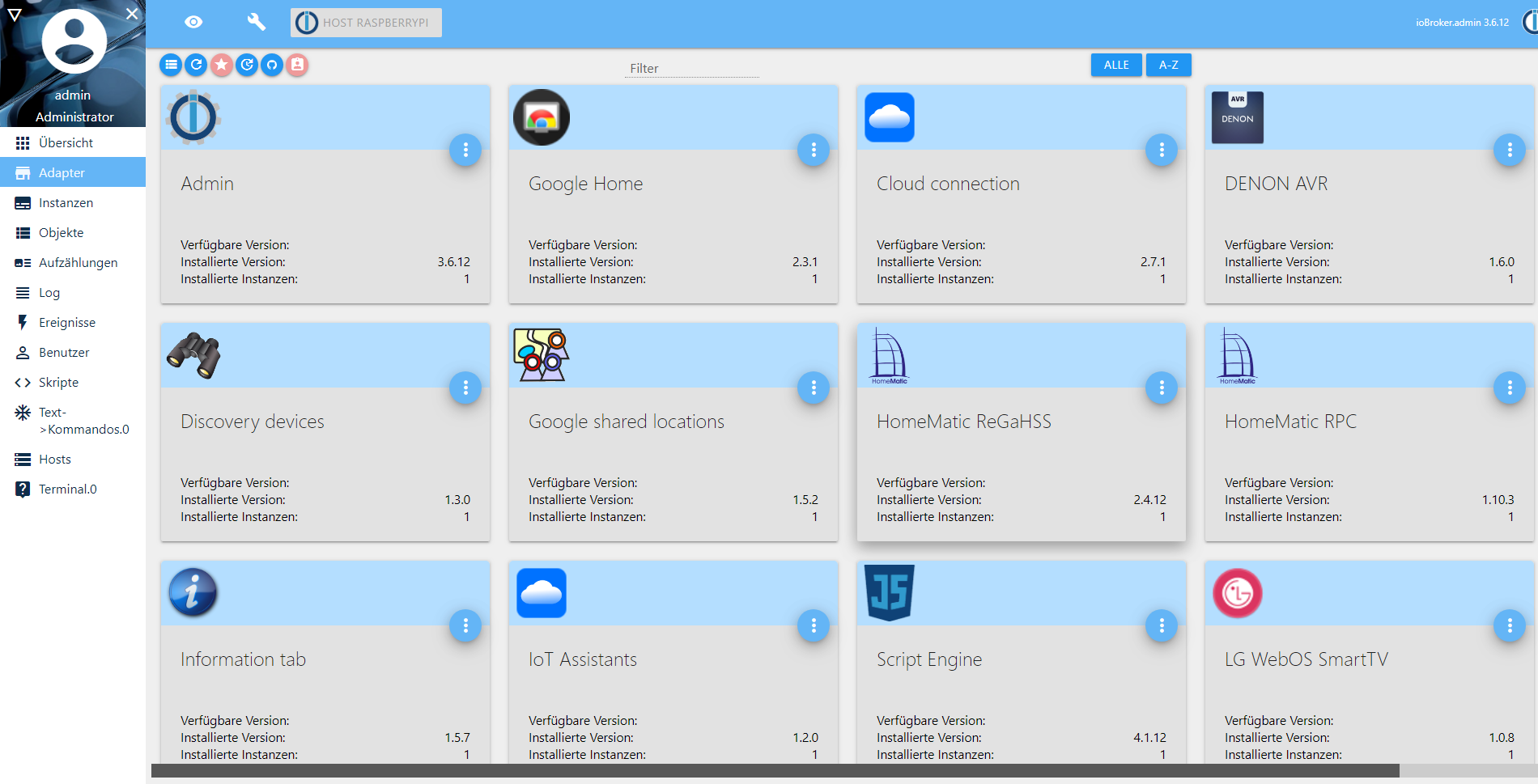The width and height of the screenshot is (1538, 784).
Task: Open Skripte in the sidebar
Action: (x=73, y=382)
